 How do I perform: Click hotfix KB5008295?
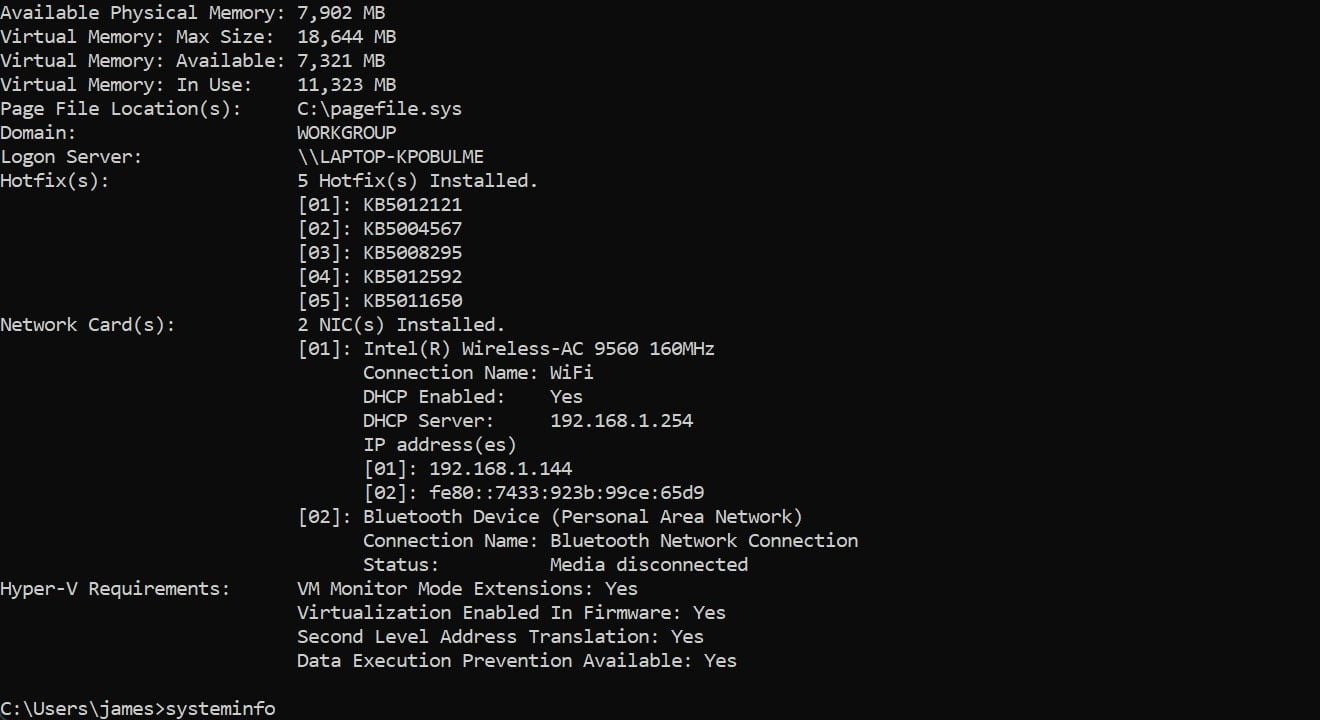[412, 253]
